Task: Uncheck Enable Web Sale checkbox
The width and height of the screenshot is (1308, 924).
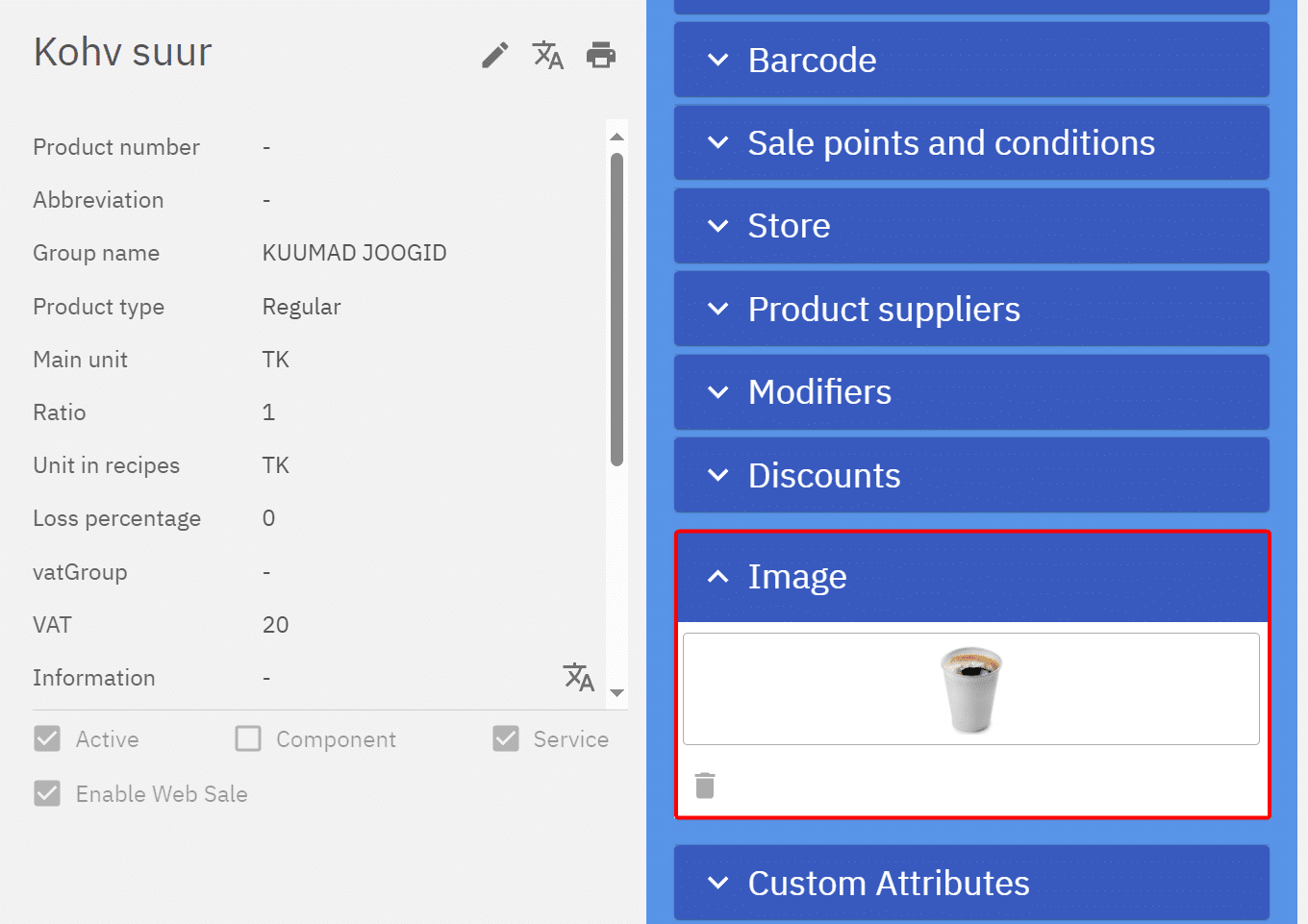Action: click(x=47, y=793)
